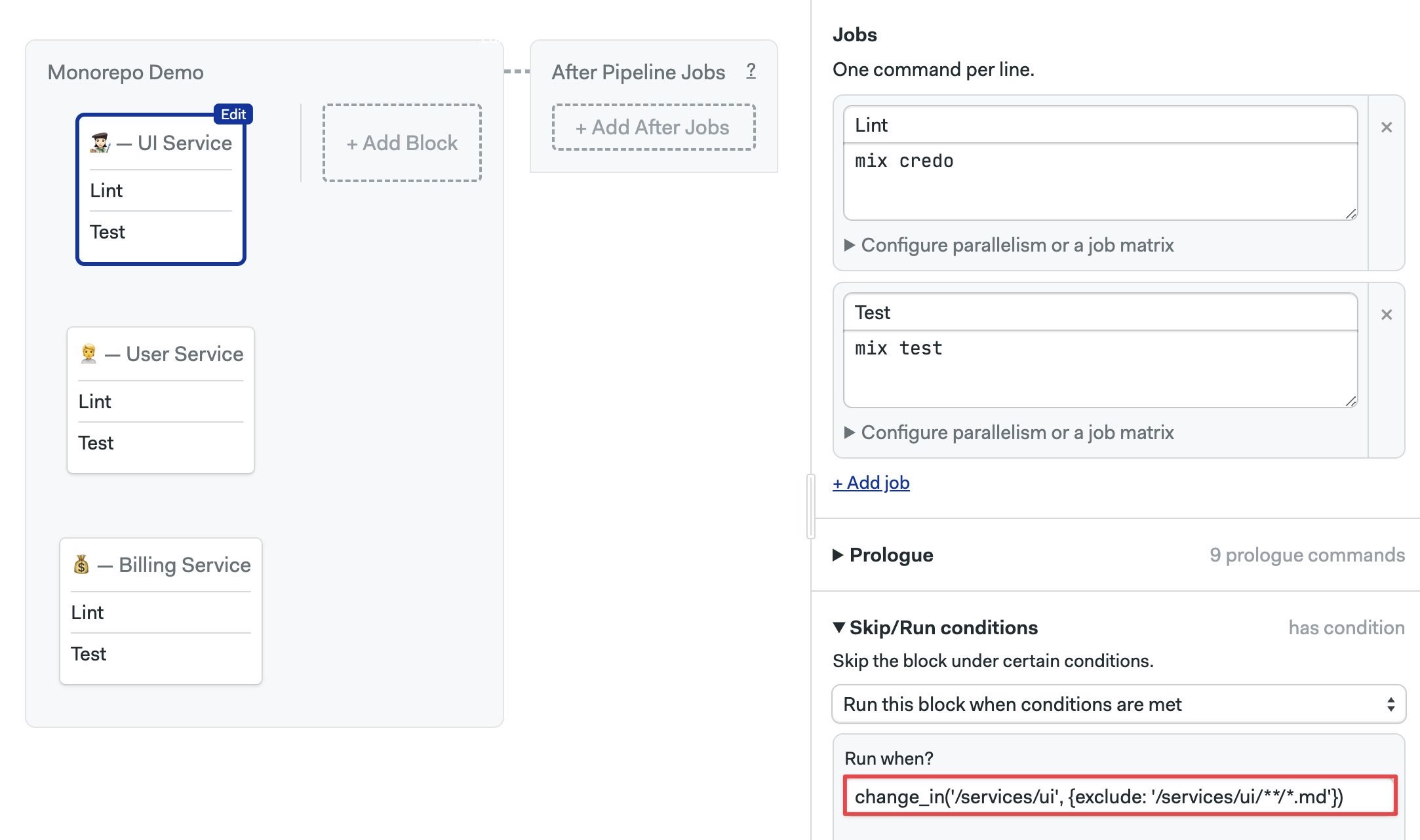This screenshot has height=840, width=1420.
Task: Click the + Add Block placeholder
Action: pyautogui.click(x=402, y=143)
